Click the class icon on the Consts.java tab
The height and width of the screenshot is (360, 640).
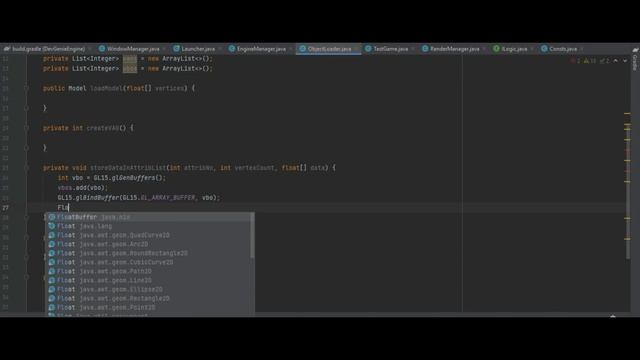pyautogui.click(x=544, y=49)
